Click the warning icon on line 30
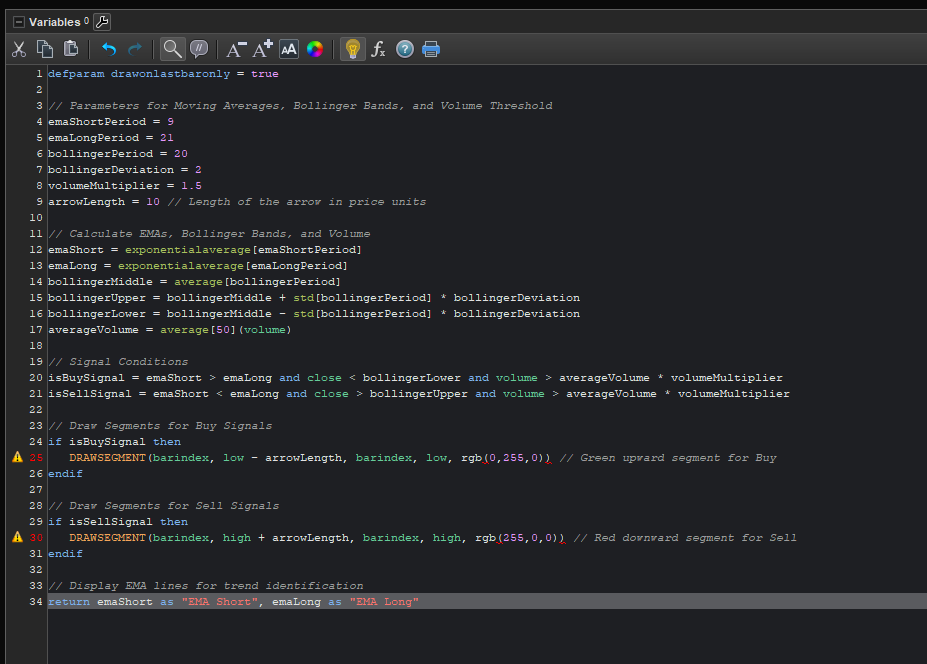The image size is (927, 664). tap(17, 537)
